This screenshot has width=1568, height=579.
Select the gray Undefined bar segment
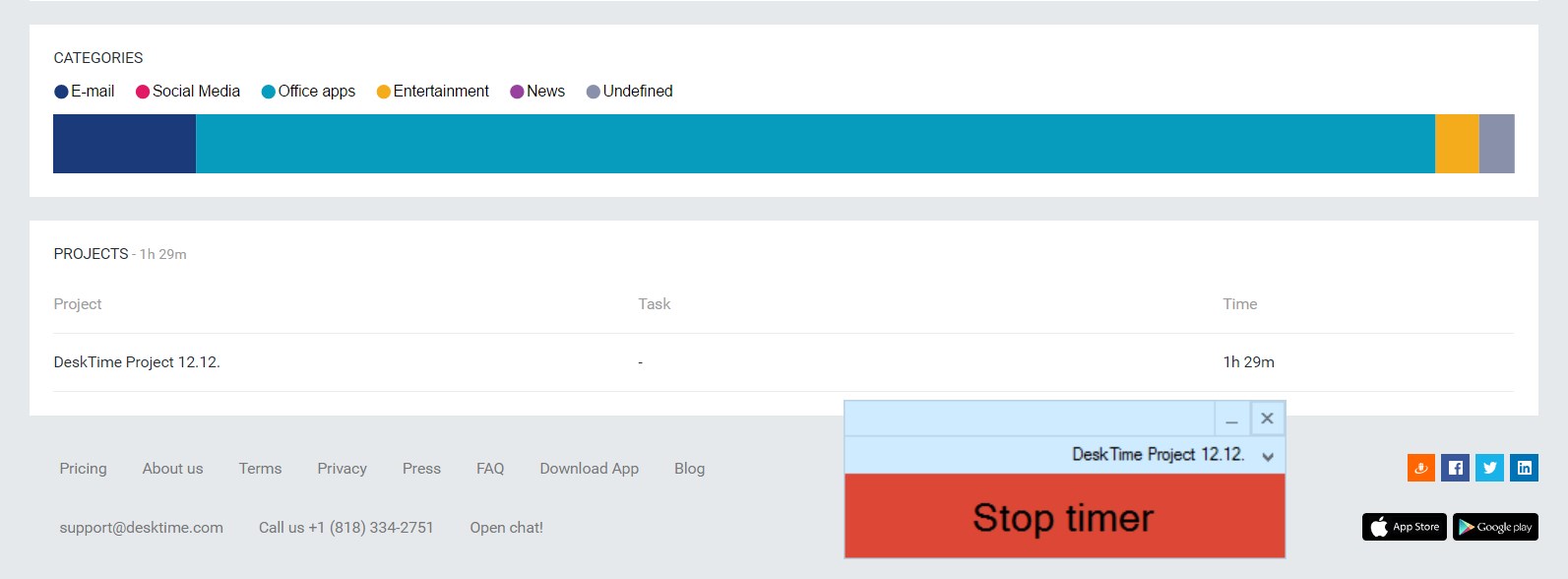[x=1497, y=144]
